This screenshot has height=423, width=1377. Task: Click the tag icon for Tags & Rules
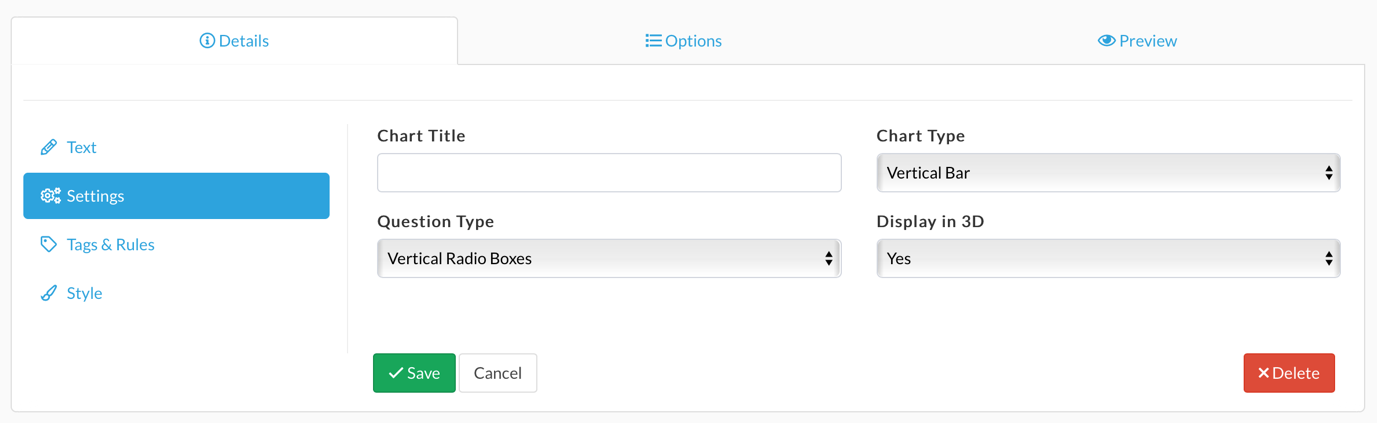tap(48, 244)
